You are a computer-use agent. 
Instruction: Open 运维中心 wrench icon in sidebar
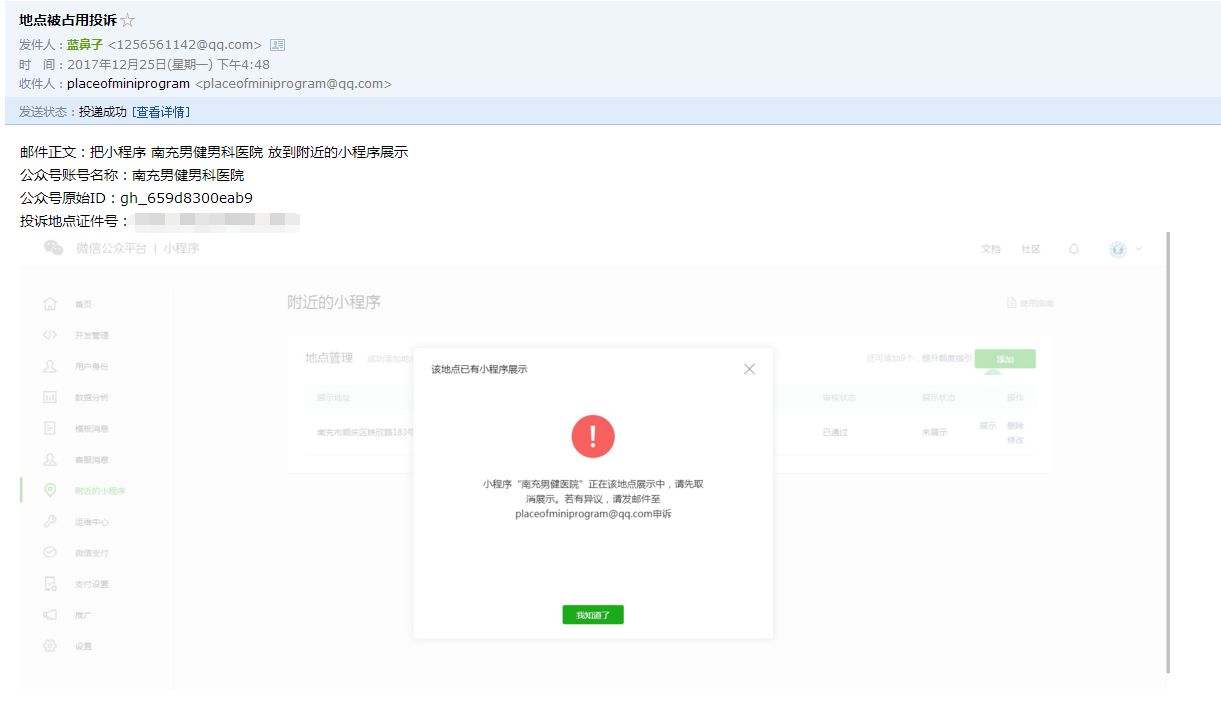(x=50, y=521)
